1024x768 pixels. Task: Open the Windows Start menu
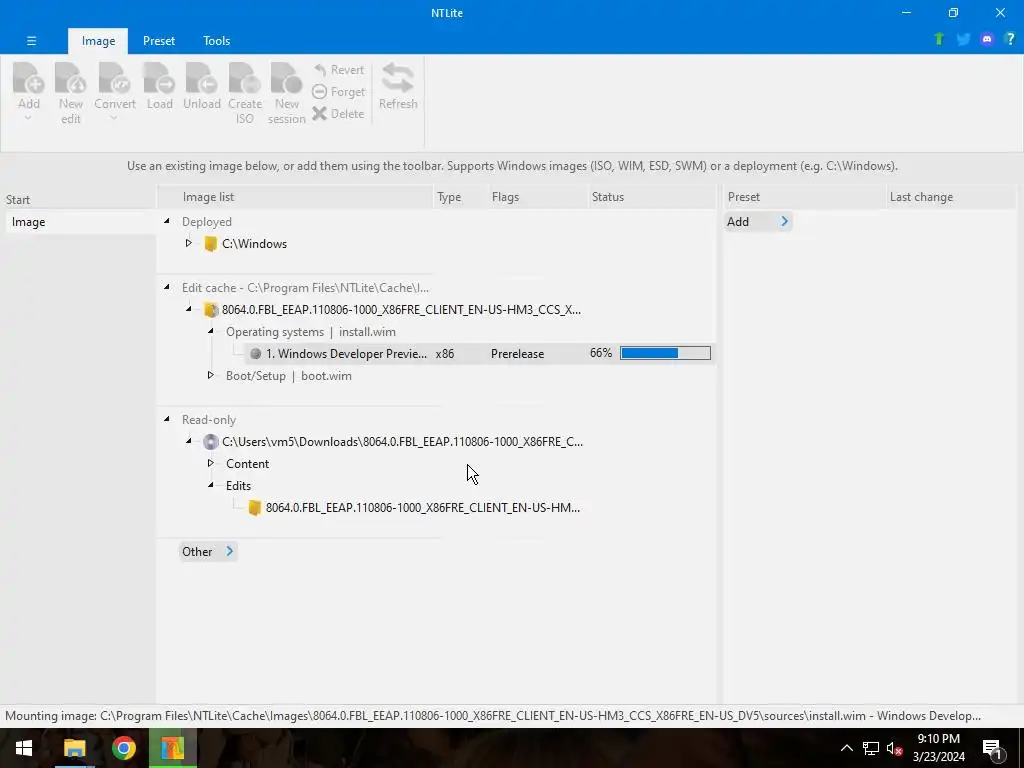pos(24,748)
